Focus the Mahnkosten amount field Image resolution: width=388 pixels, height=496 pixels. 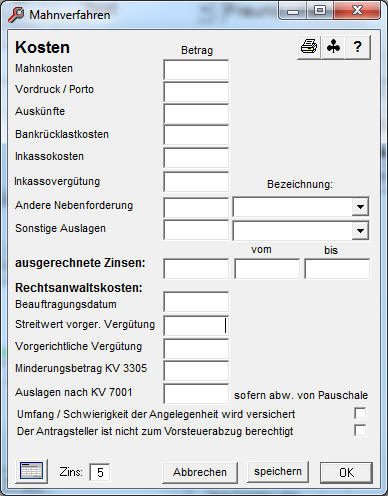[x=196, y=70]
